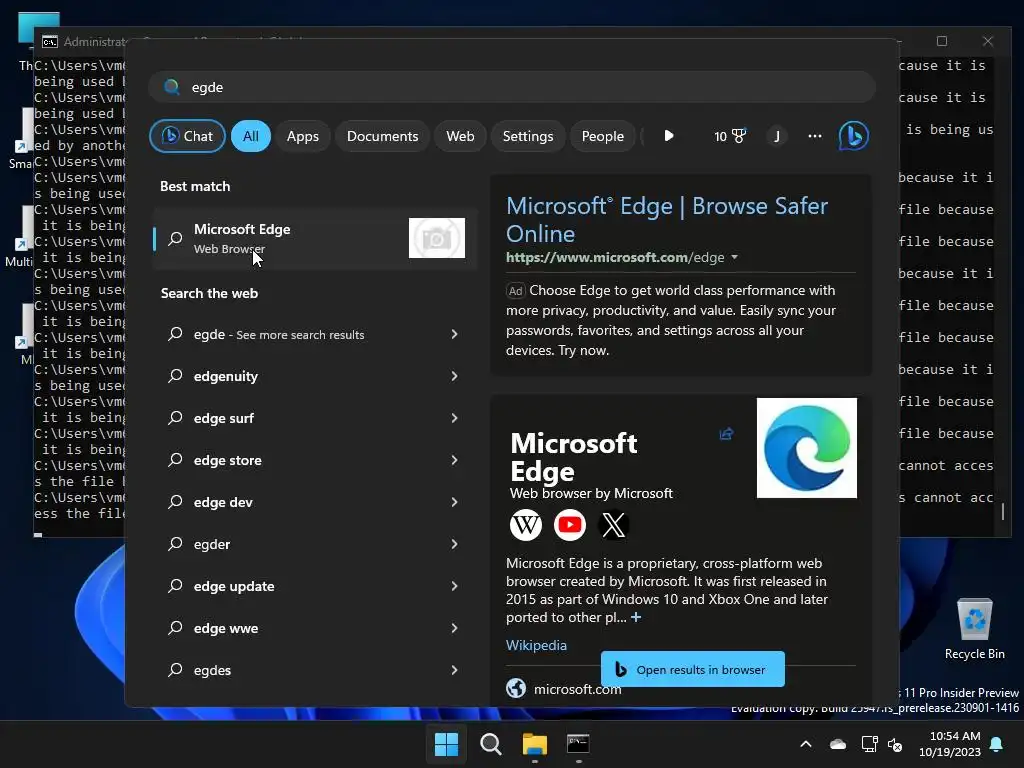Open the microsoft.com link
The height and width of the screenshot is (768, 1024).
point(577,689)
